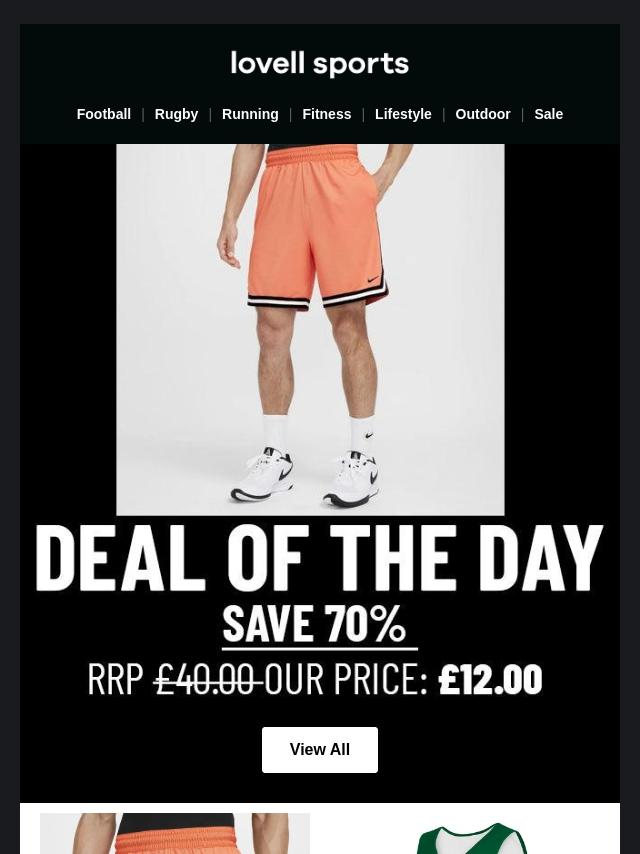The width and height of the screenshot is (640, 854).
Task: Select Running in the navigation bar
Action: tap(250, 114)
